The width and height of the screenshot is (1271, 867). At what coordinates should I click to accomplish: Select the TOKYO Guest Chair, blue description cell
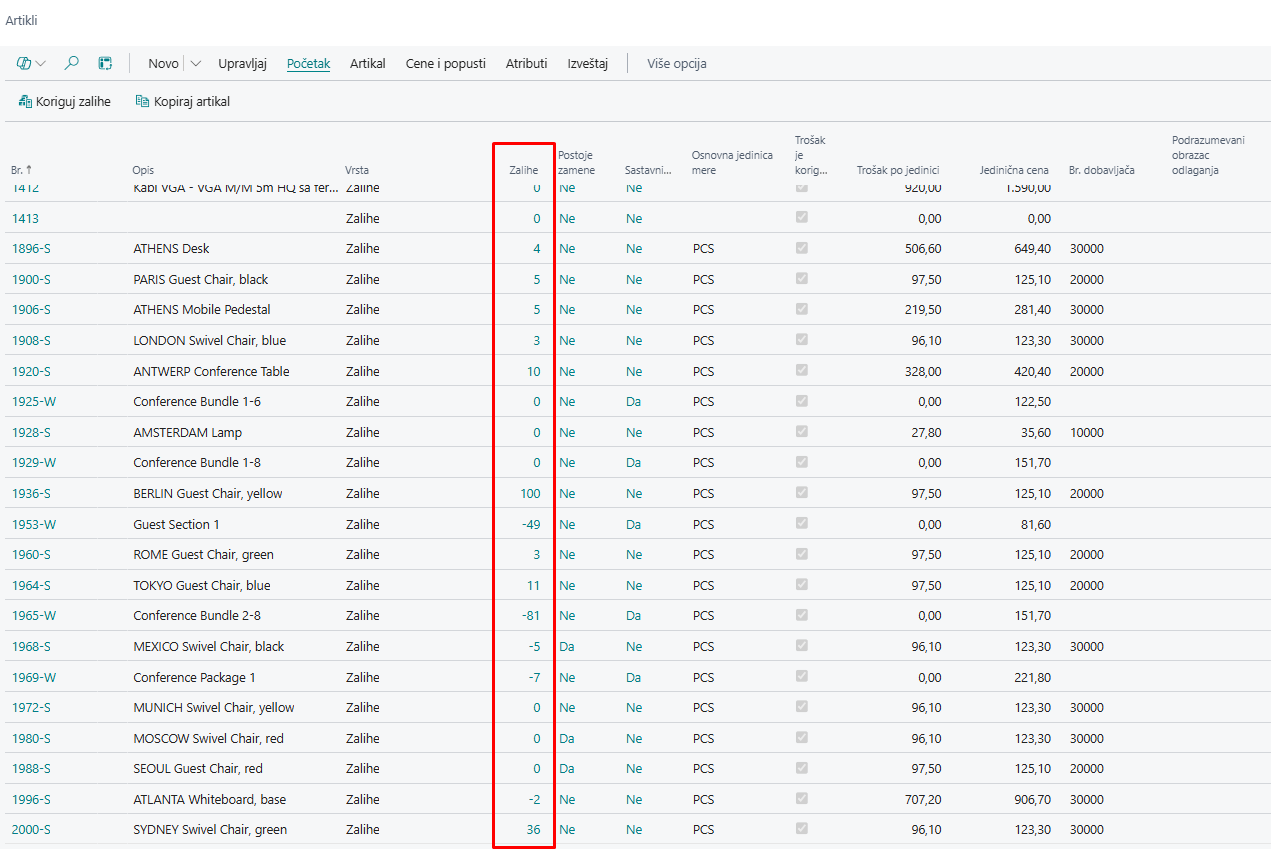(201, 585)
